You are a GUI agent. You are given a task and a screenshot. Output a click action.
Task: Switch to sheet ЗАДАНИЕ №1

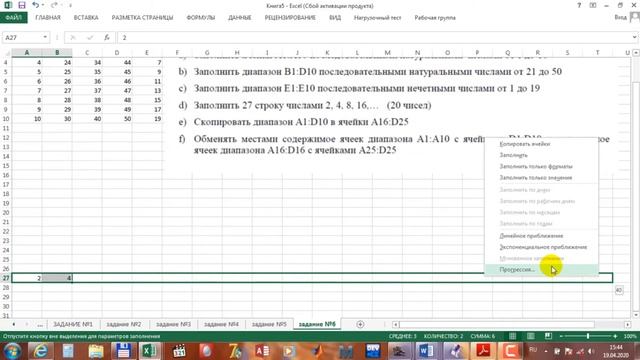[73, 324]
